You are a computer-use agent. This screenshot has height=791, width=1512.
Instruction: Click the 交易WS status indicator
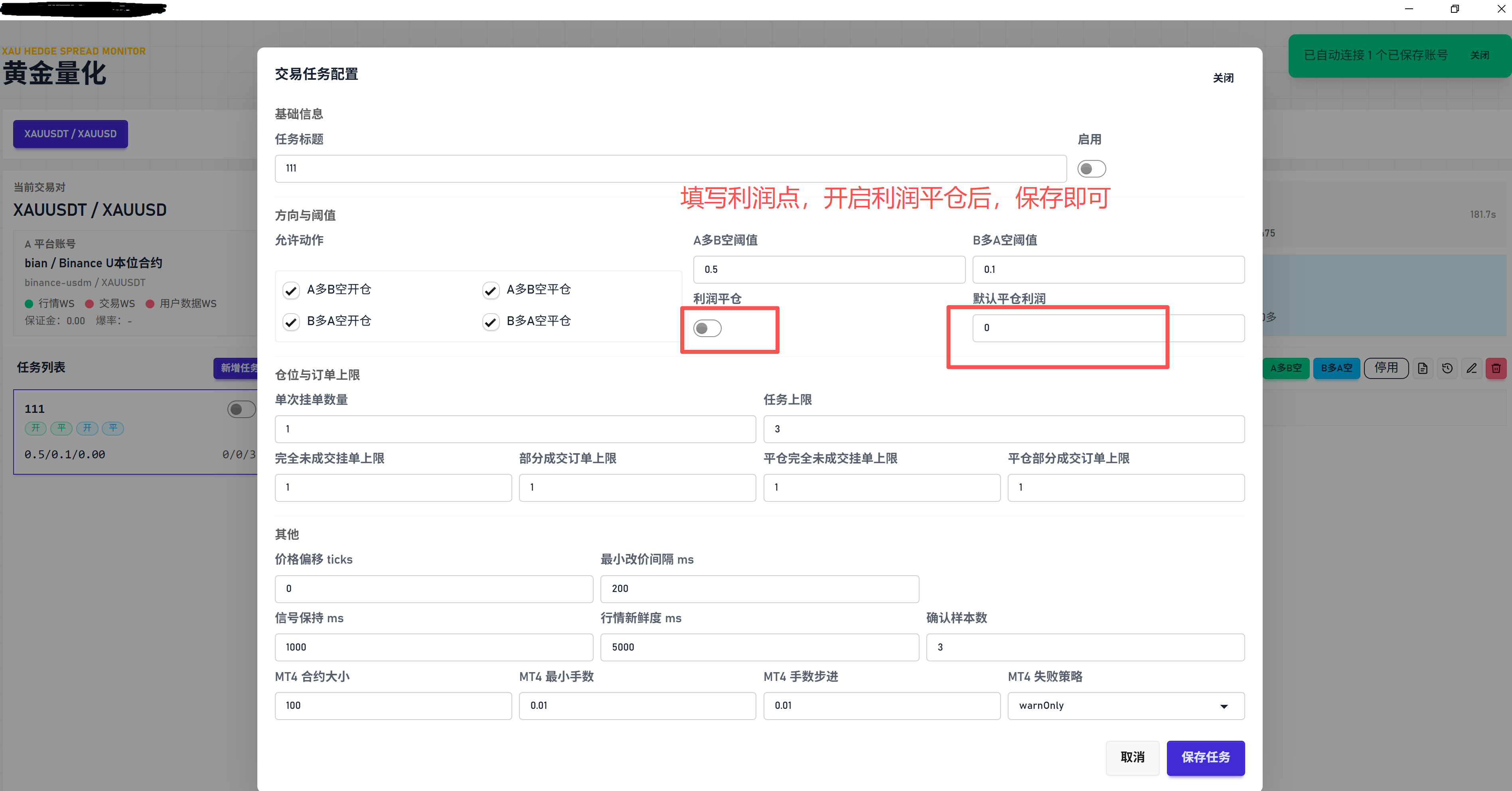[x=111, y=304]
